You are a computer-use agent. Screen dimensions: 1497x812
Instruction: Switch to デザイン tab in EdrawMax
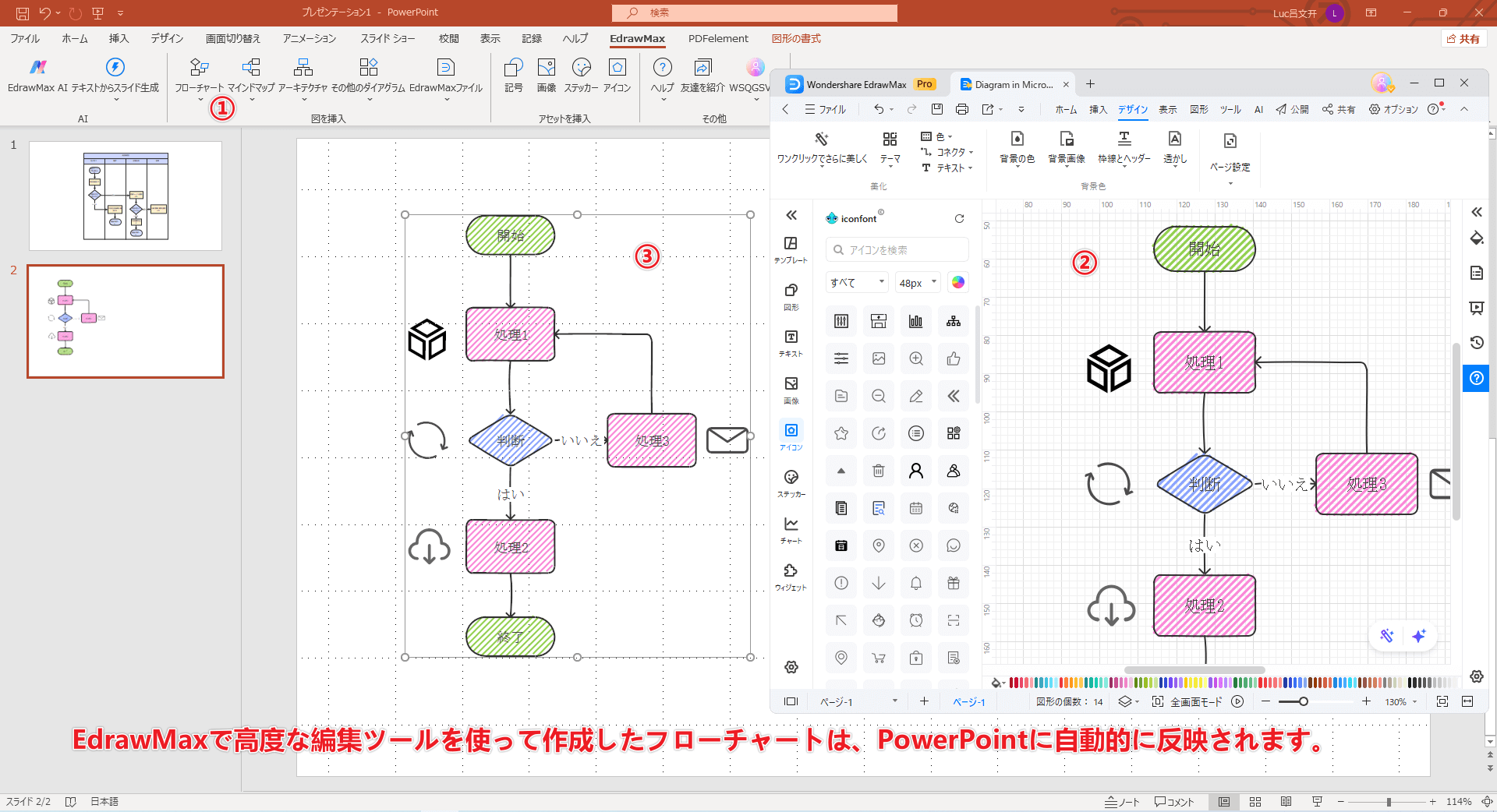click(1133, 109)
